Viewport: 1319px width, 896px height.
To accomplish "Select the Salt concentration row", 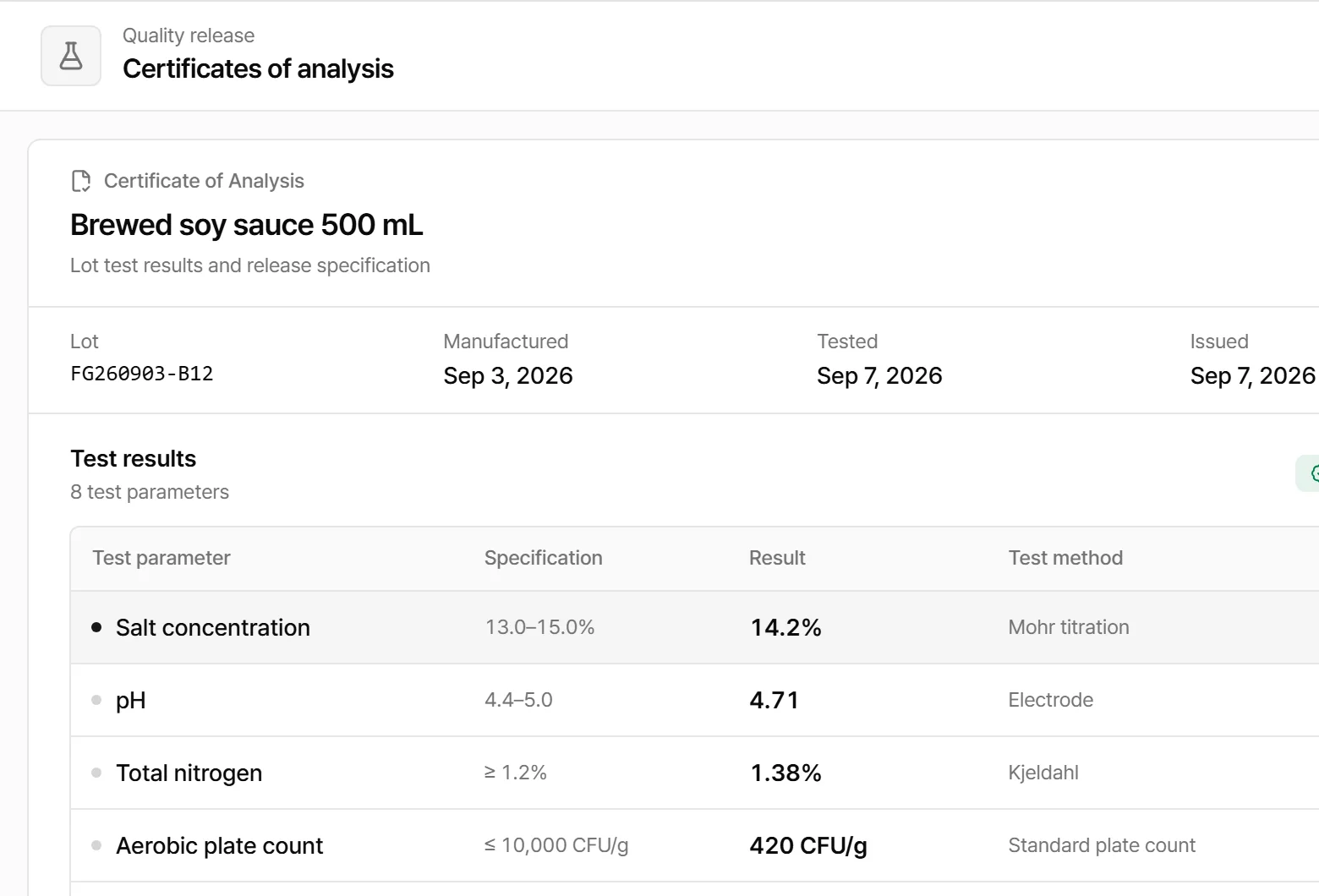I will [694, 627].
